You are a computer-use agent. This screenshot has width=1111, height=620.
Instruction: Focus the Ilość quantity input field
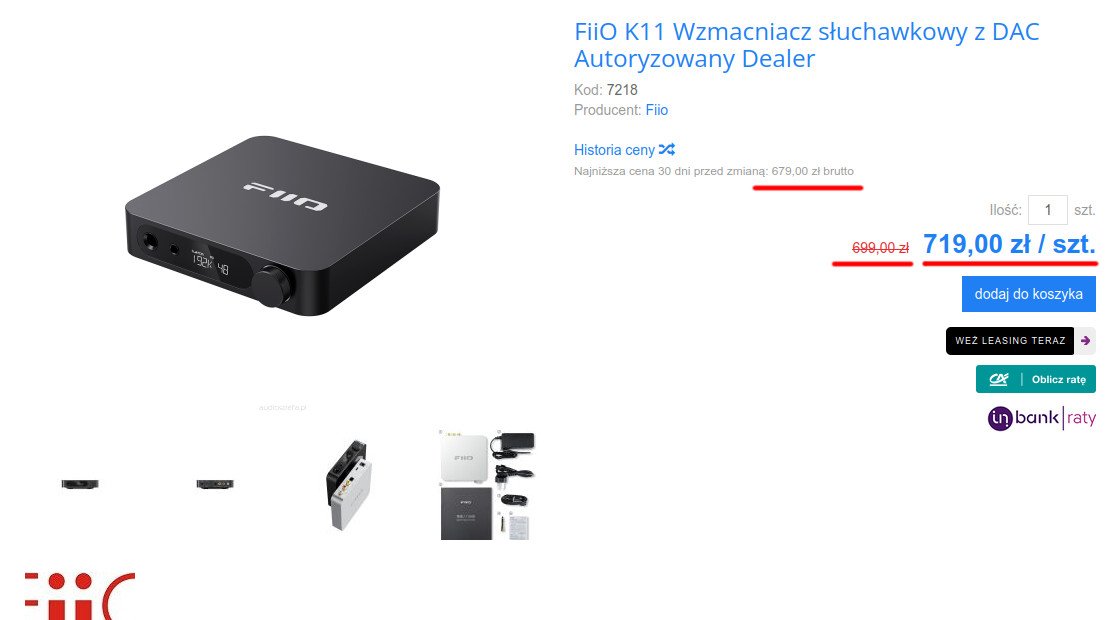click(x=1047, y=210)
